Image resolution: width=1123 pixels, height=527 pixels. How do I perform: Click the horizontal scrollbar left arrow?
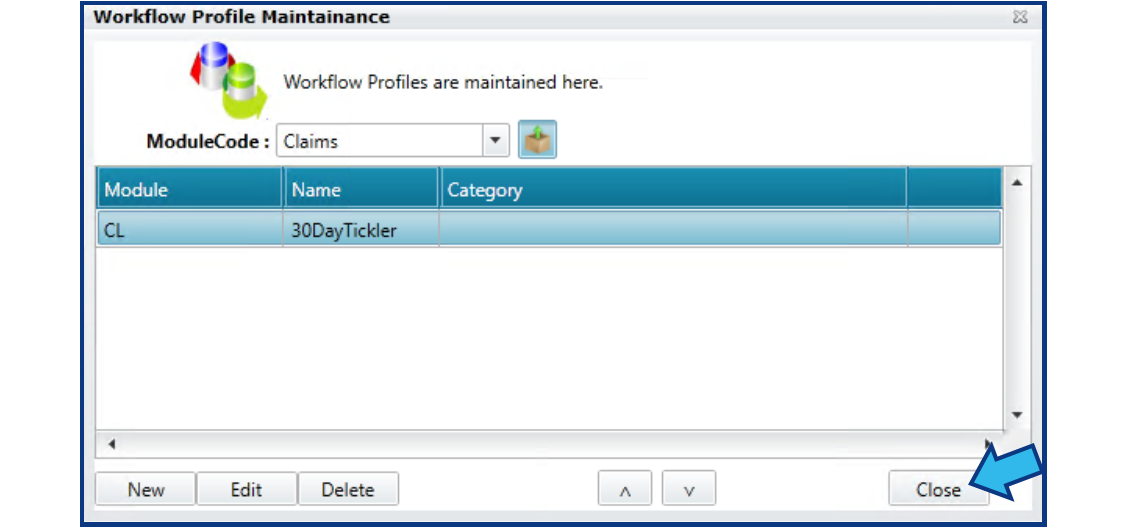(x=111, y=444)
